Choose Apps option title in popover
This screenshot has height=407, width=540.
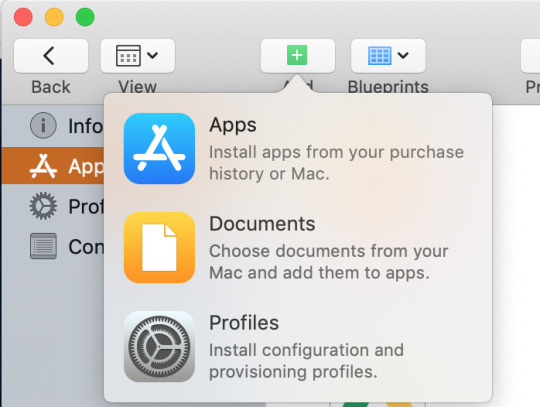[233, 125]
